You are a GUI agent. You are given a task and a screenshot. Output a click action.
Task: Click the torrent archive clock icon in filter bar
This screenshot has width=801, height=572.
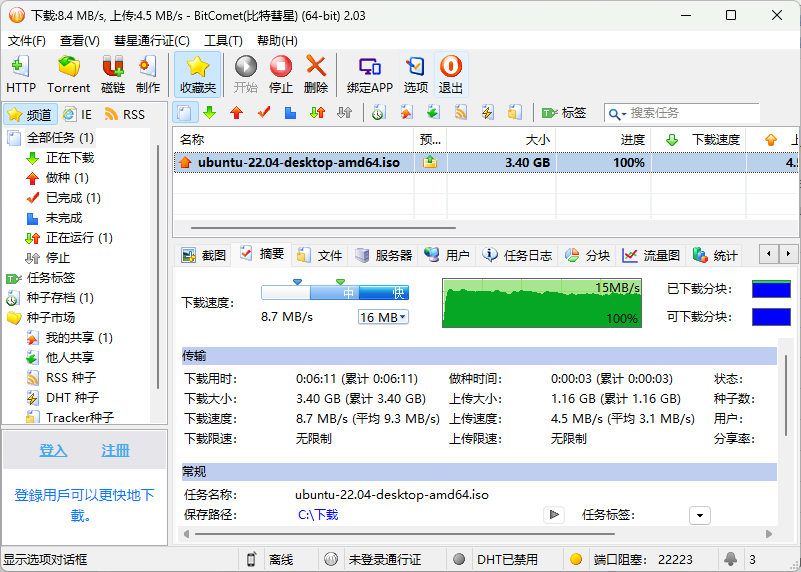tap(378, 113)
